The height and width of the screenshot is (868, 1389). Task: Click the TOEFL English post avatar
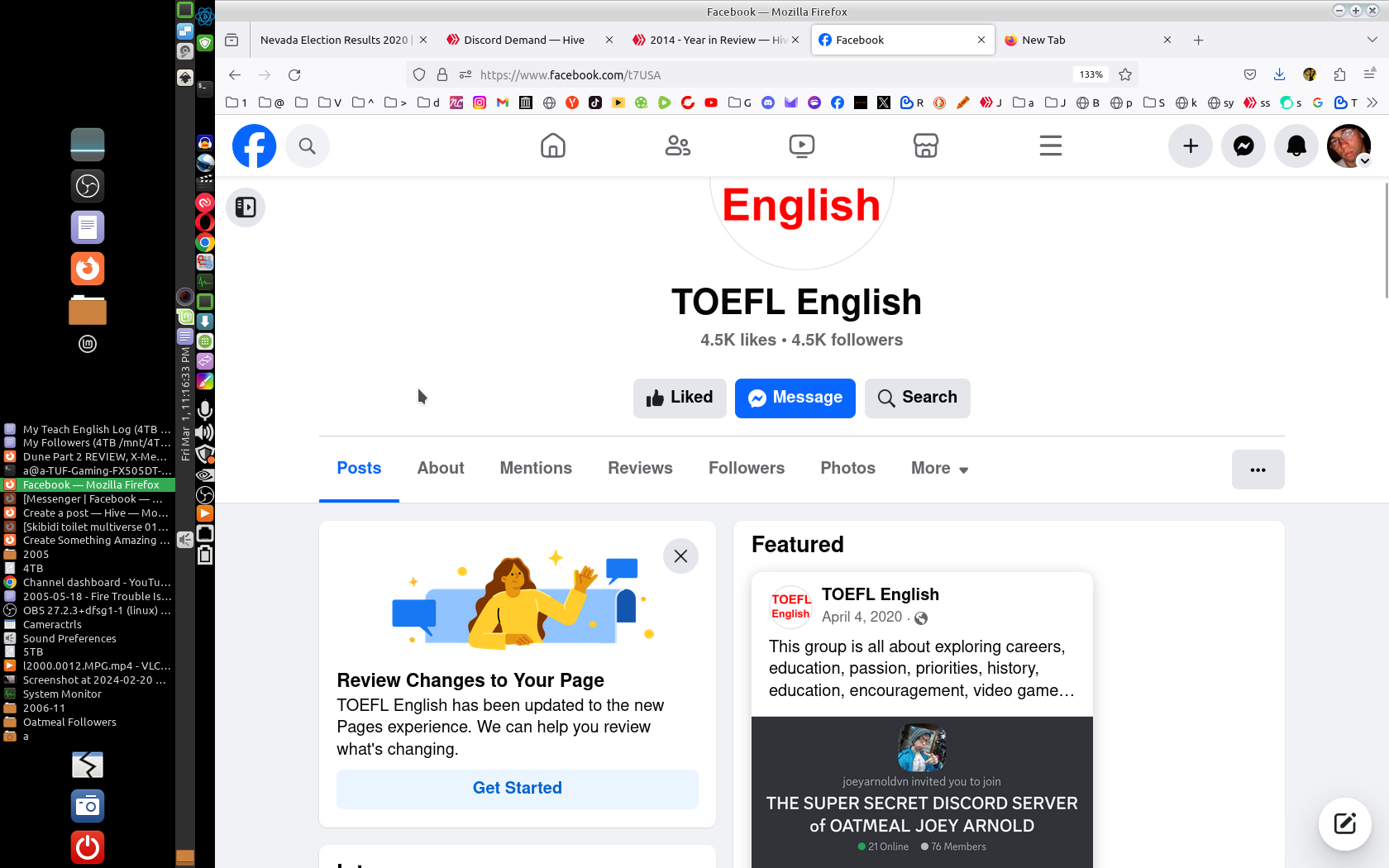pos(790,606)
